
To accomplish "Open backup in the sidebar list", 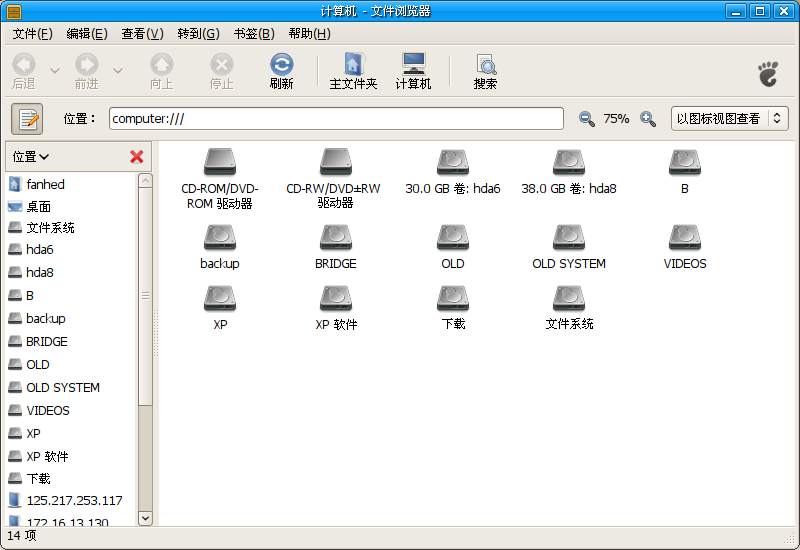I will point(71,318).
